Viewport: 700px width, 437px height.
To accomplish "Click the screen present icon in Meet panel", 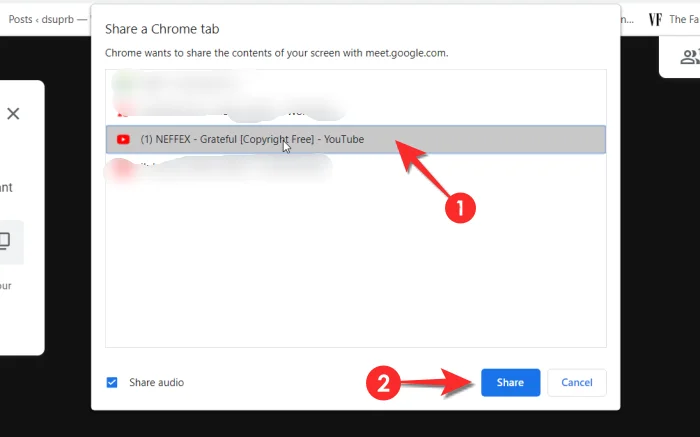I will 4,241.
